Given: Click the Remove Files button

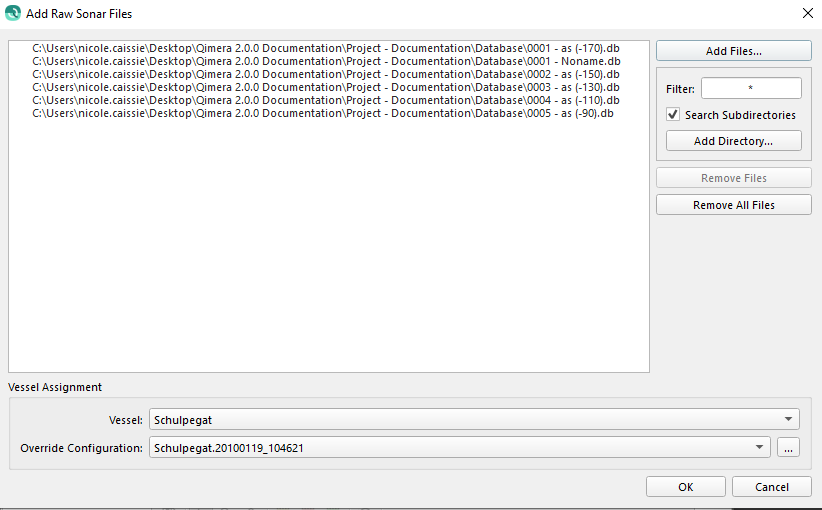Looking at the screenshot, I should (733, 178).
